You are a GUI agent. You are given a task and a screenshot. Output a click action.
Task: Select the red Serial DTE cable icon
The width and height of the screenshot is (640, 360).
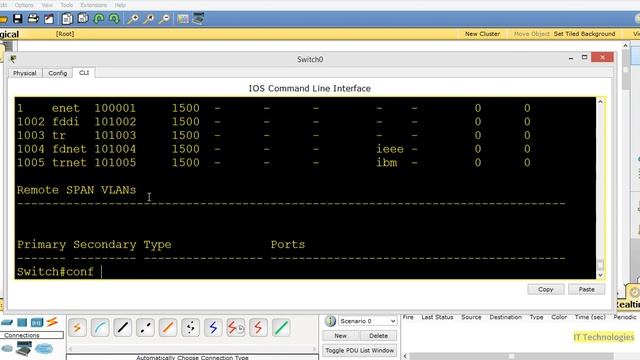tap(258, 328)
